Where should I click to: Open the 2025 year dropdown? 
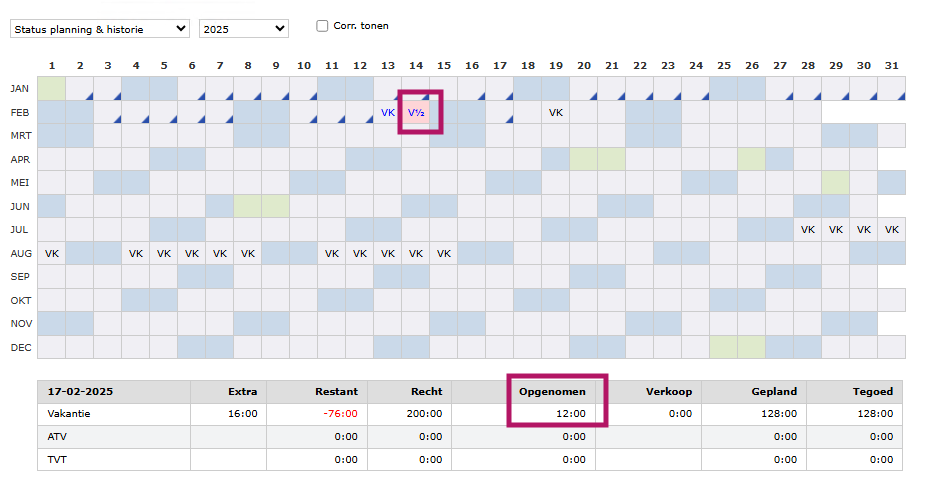(244, 29)
